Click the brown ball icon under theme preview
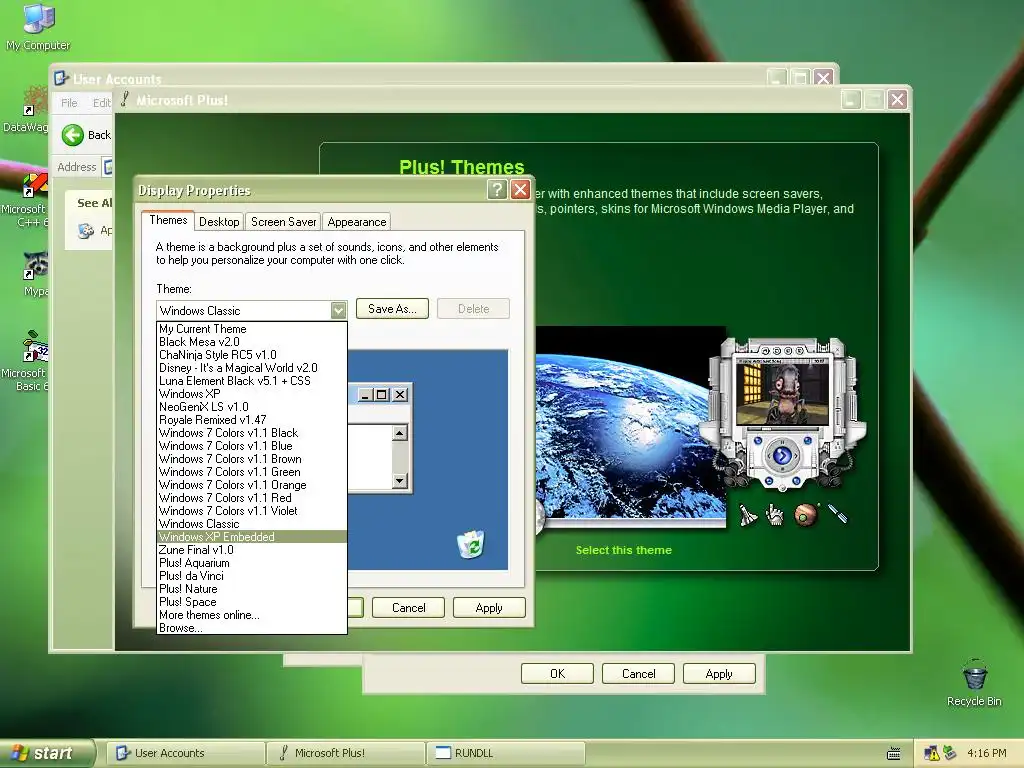Screen dimensions: 1024x768 click(x=806, y=515)
